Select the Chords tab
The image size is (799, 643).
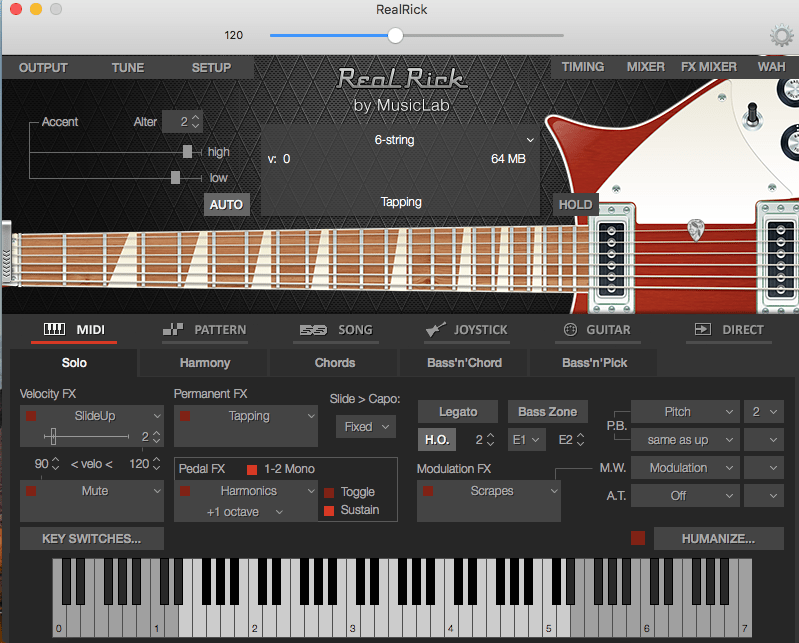coord(335,363)
